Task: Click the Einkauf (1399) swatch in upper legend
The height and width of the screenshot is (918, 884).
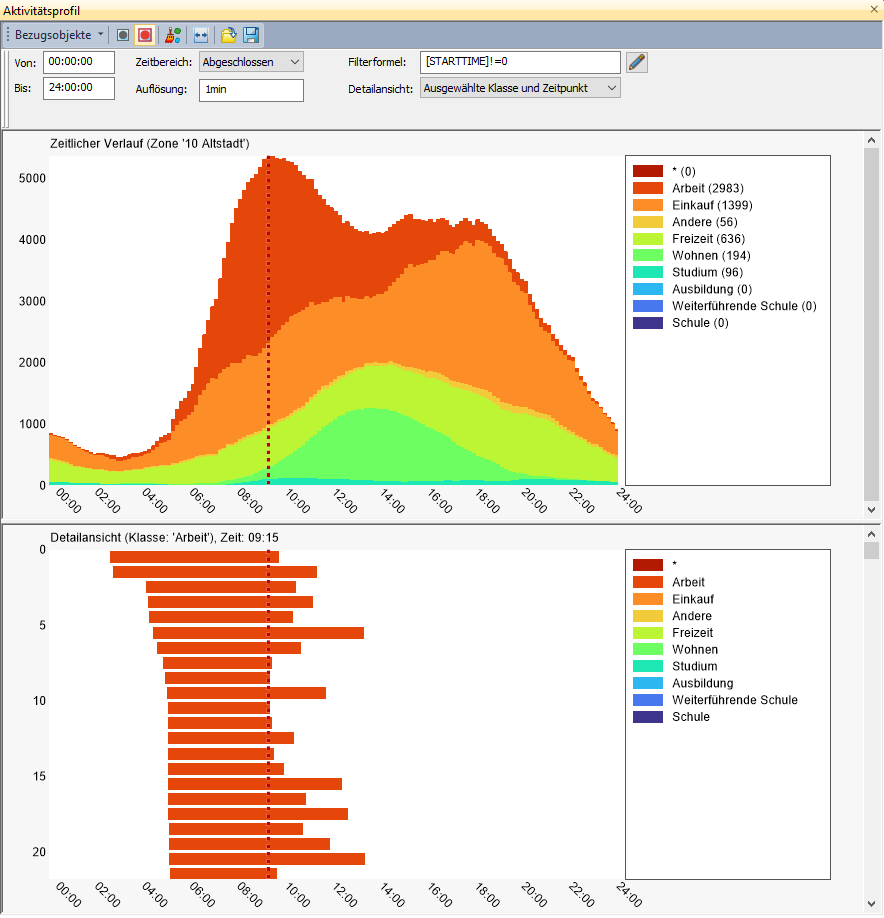Action: click(647, 205)
